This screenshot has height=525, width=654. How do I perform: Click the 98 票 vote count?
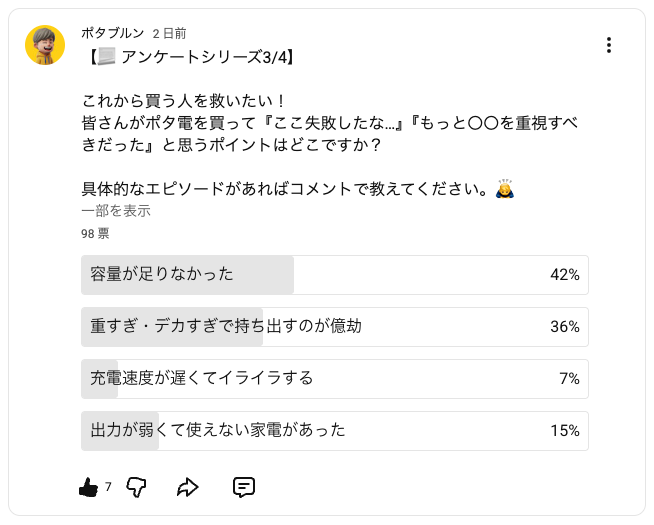click(96, 234)
